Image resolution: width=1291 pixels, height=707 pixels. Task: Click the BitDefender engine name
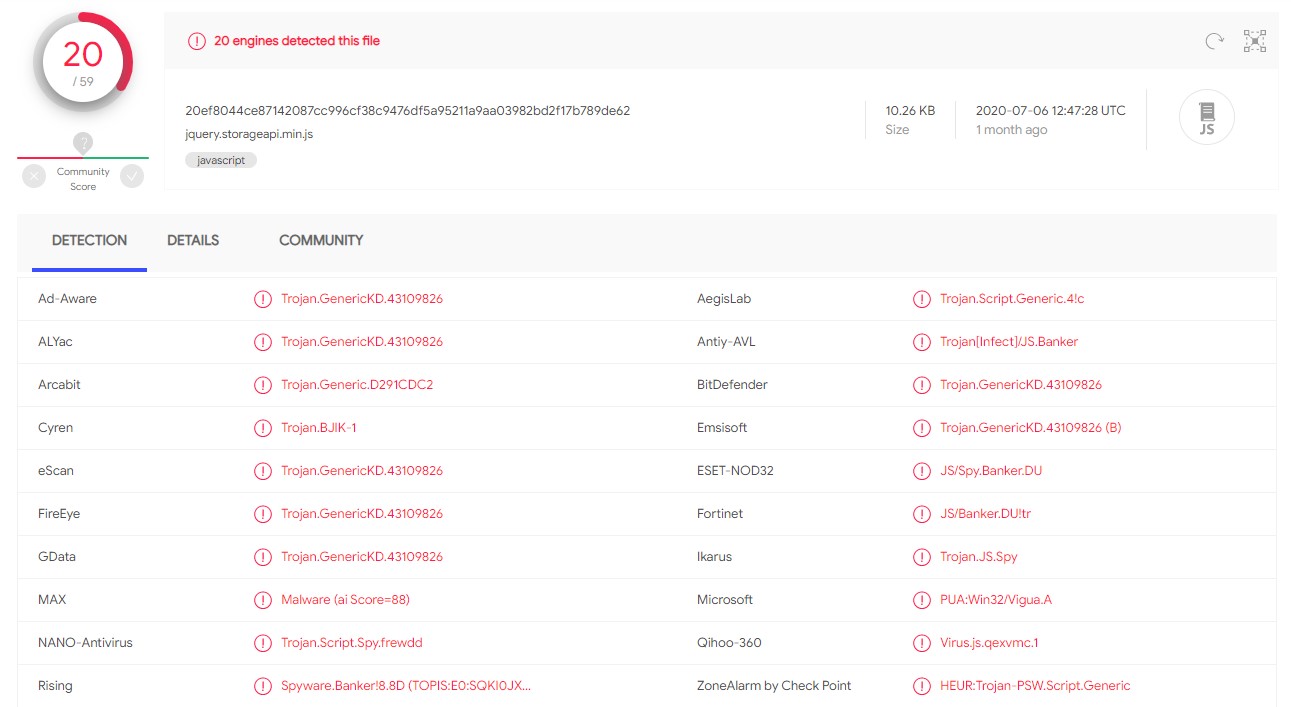click(x=732, y=385)
